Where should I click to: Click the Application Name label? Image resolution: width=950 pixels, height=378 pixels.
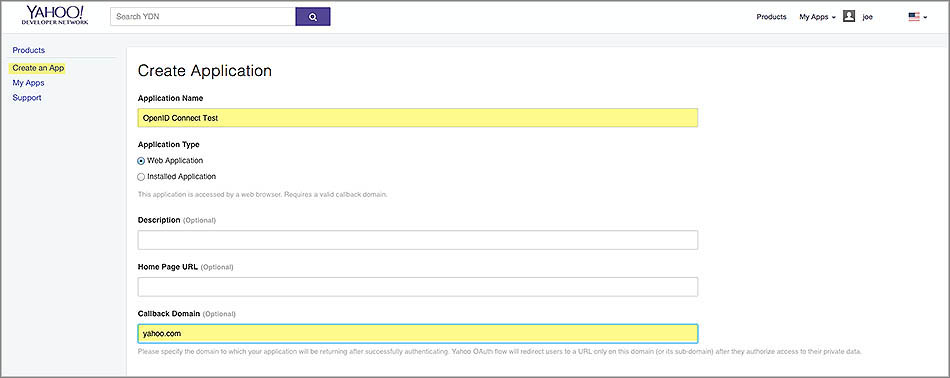[170, 98]
